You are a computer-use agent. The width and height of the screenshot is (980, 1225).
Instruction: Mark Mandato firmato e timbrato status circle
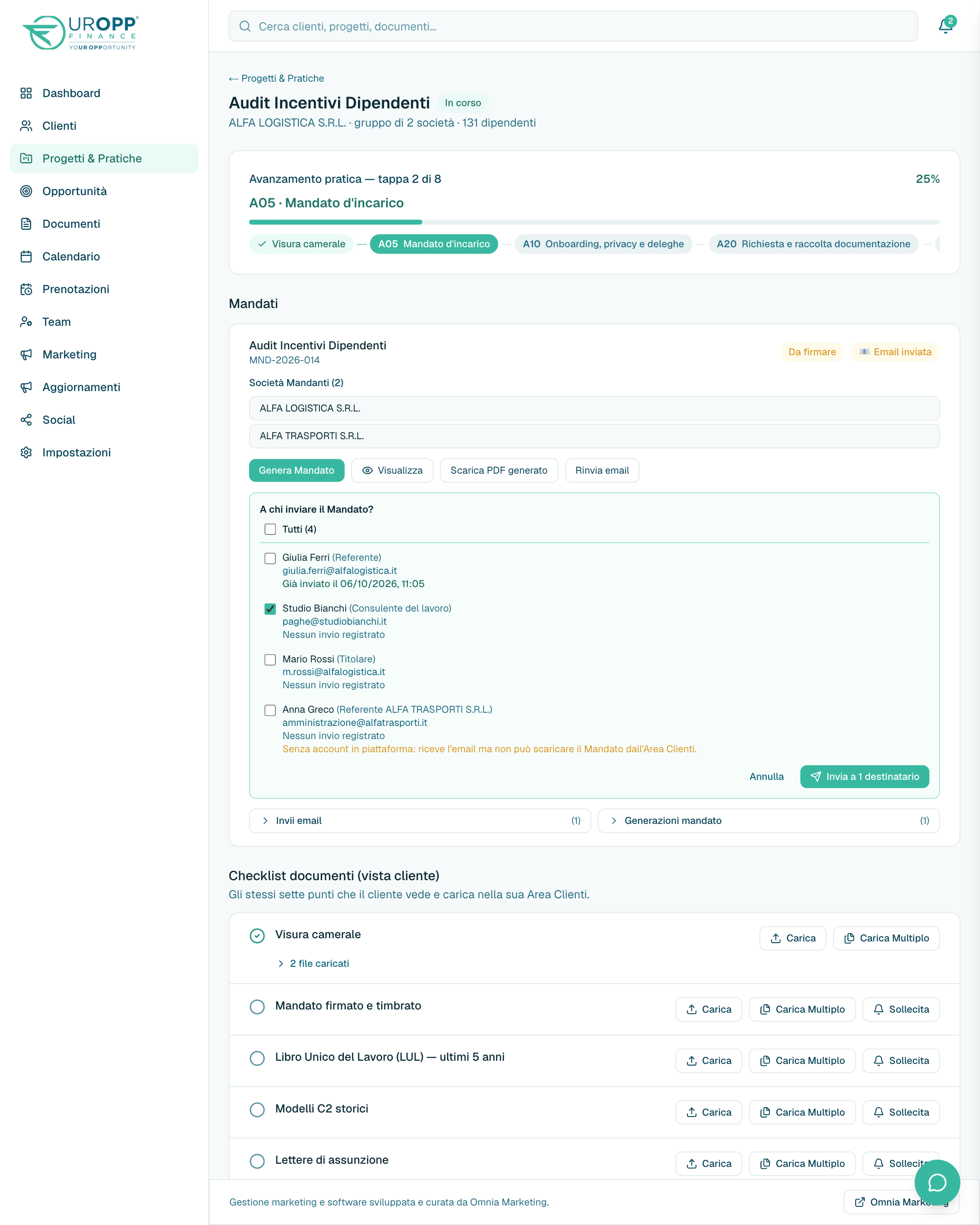coord(257,1007)
